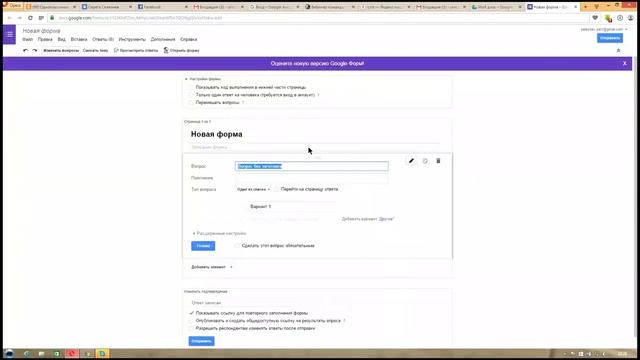Expand 'Расширенные настройки' section

(x=219, y=233)
